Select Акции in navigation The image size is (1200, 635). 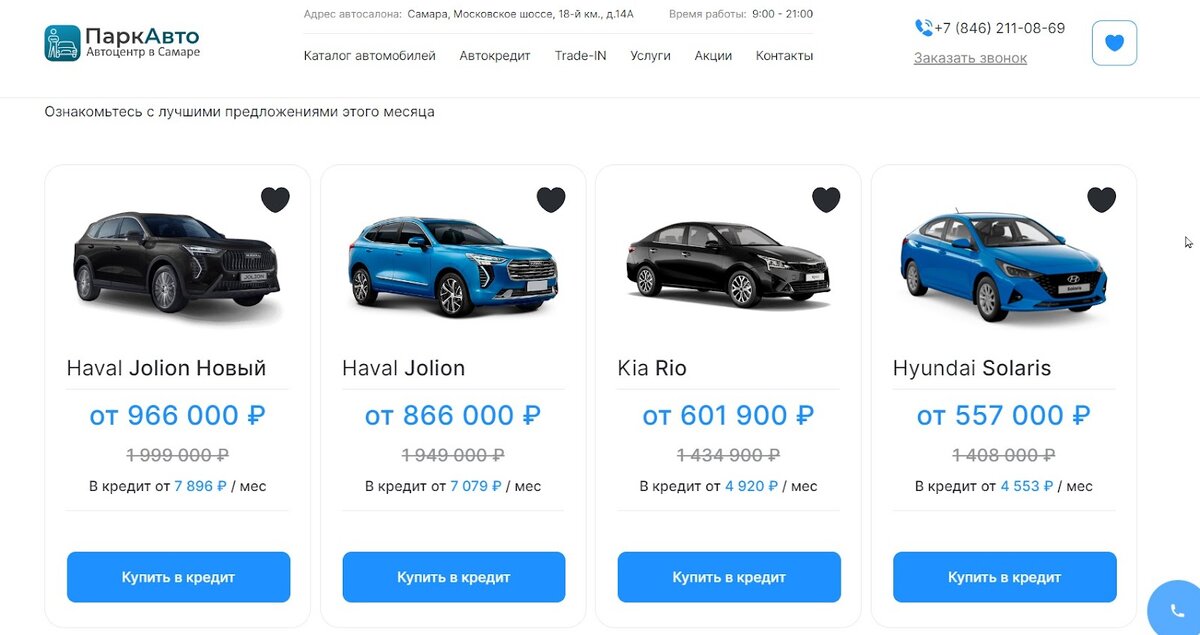click(x=713, y=56)
